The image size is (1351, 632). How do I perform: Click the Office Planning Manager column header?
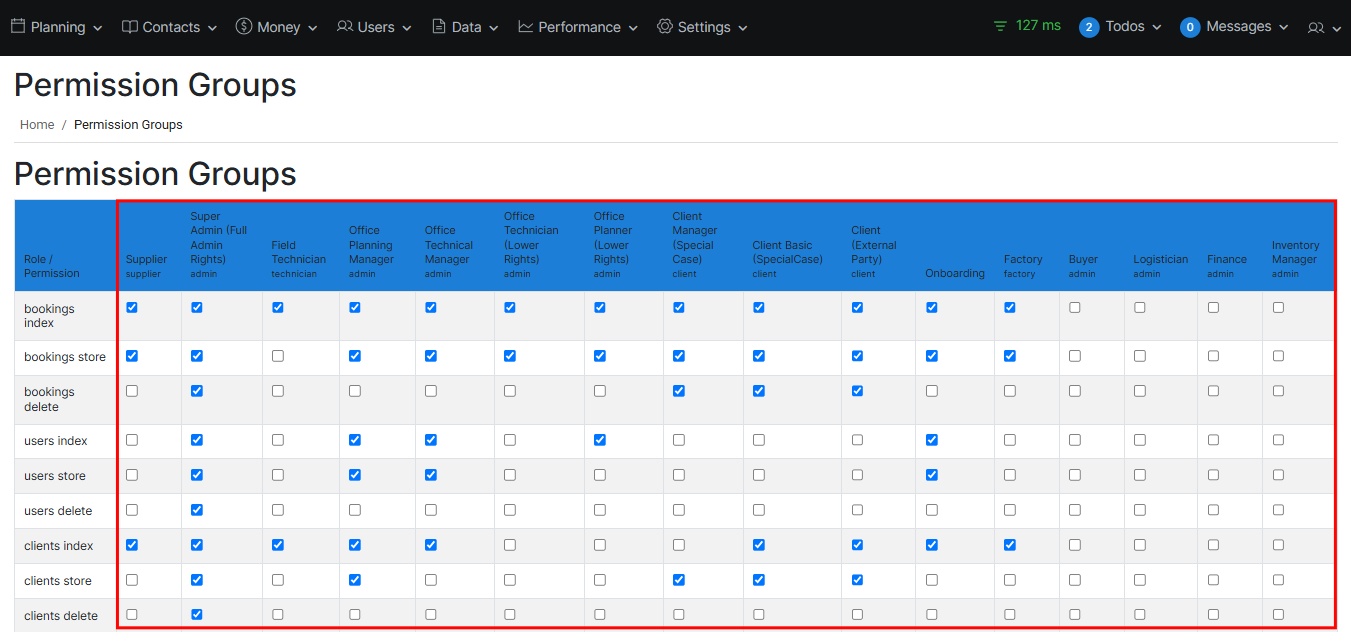click(371, 245)
